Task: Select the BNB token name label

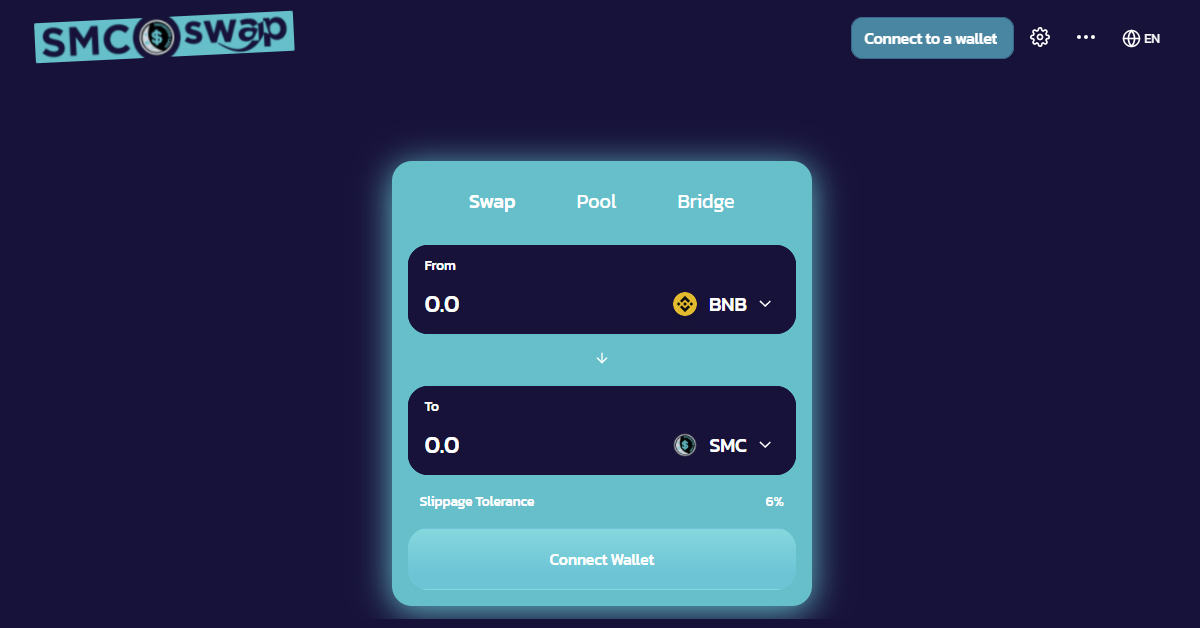Action: 728,305
